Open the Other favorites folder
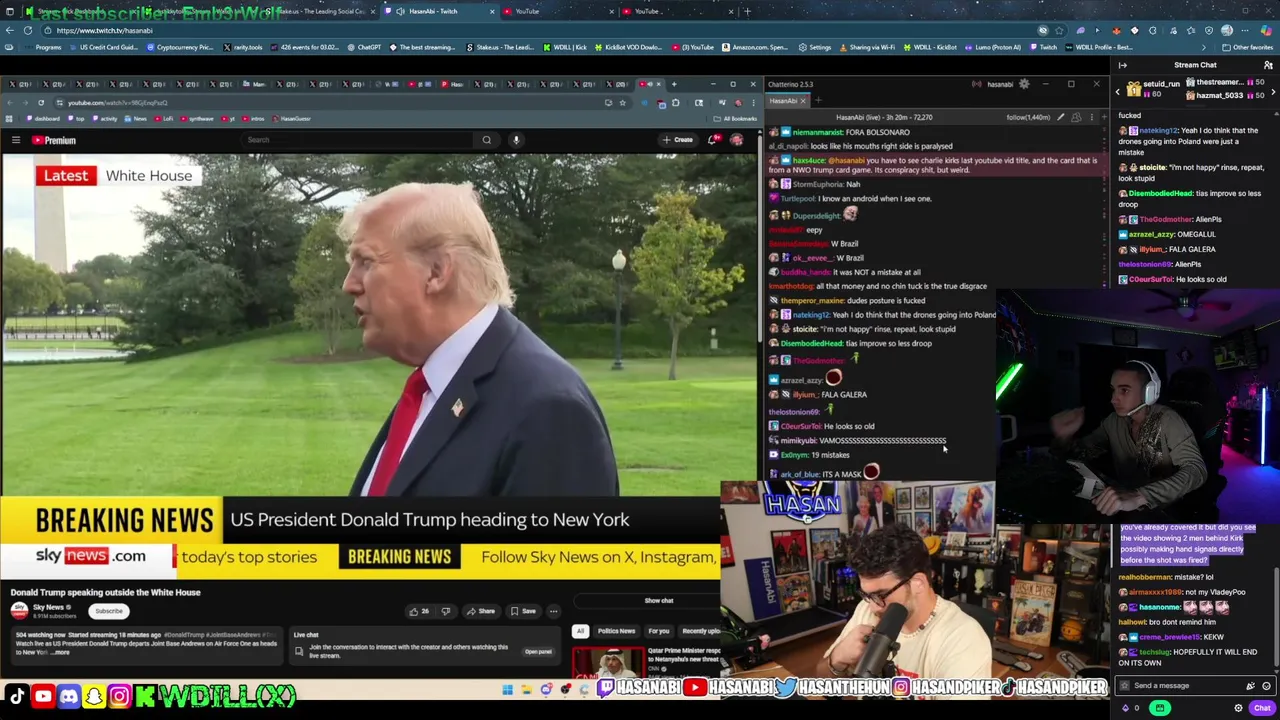The image size is (1280, 720). pos(1247,47)
